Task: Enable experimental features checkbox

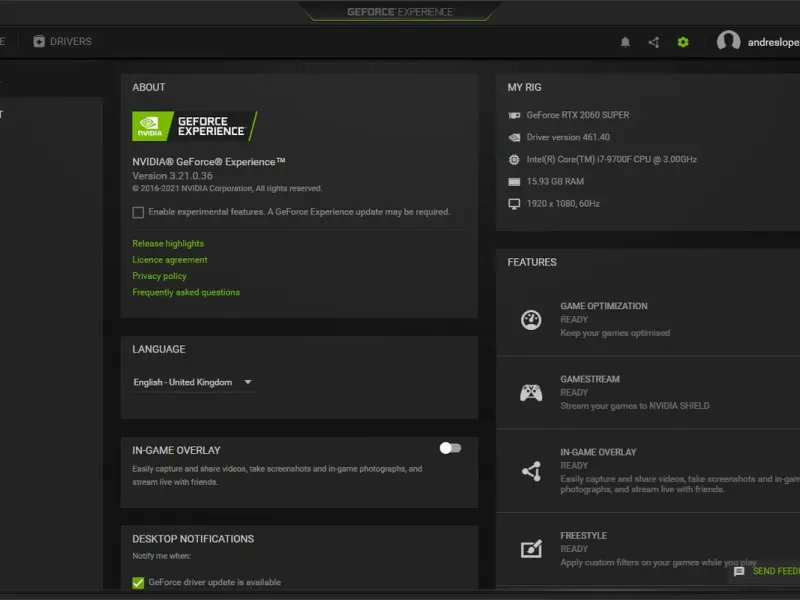Action: coord(138,212)
